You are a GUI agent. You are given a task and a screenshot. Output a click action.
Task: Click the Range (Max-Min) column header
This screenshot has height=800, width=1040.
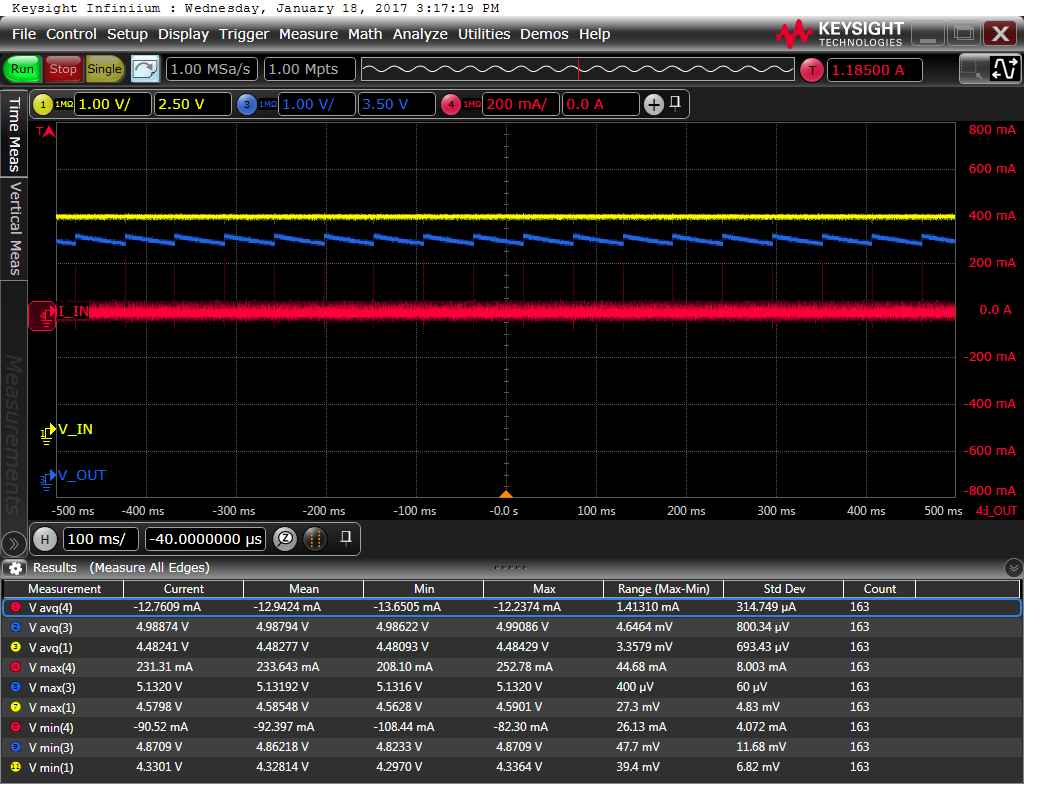(664, 588)
